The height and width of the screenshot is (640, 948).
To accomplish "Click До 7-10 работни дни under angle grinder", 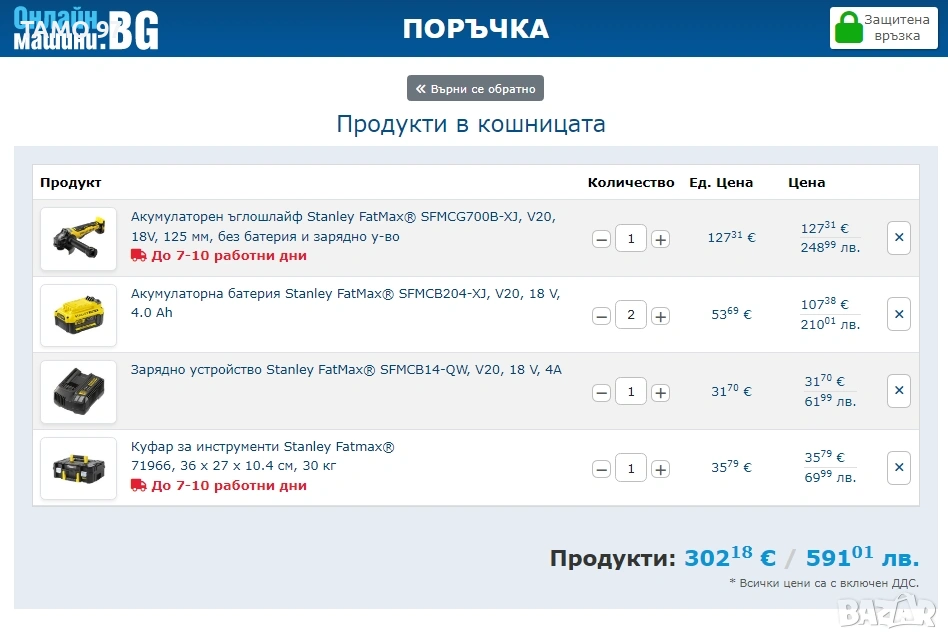I will pyautogui.click(x=229, y=256).
